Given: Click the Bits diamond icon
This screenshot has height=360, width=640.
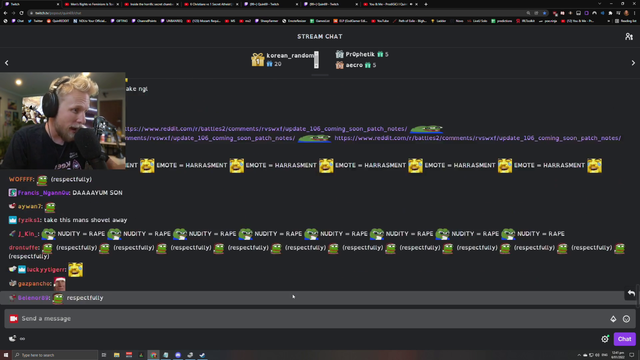Looking at the screenshot, I should click(x=613, y=319).
